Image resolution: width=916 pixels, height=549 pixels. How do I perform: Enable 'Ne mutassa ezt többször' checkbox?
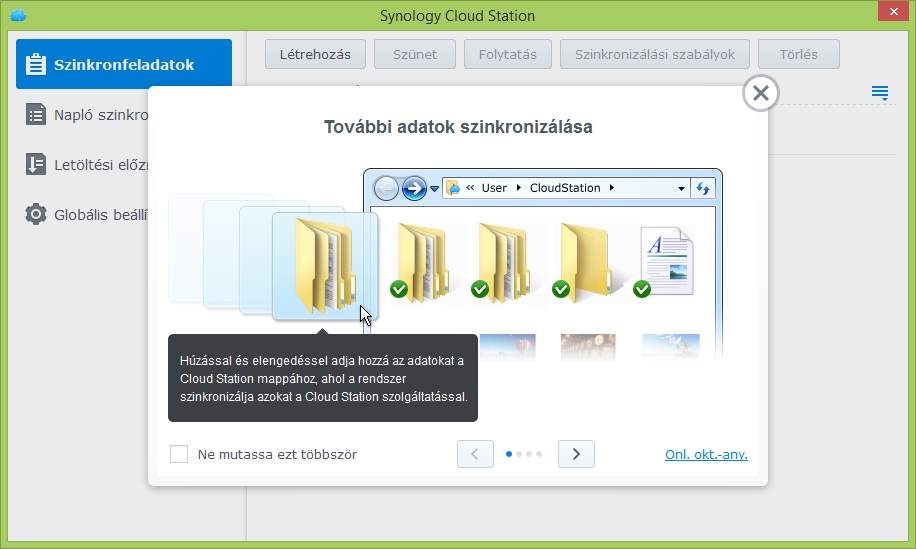(x=179, y=454)
